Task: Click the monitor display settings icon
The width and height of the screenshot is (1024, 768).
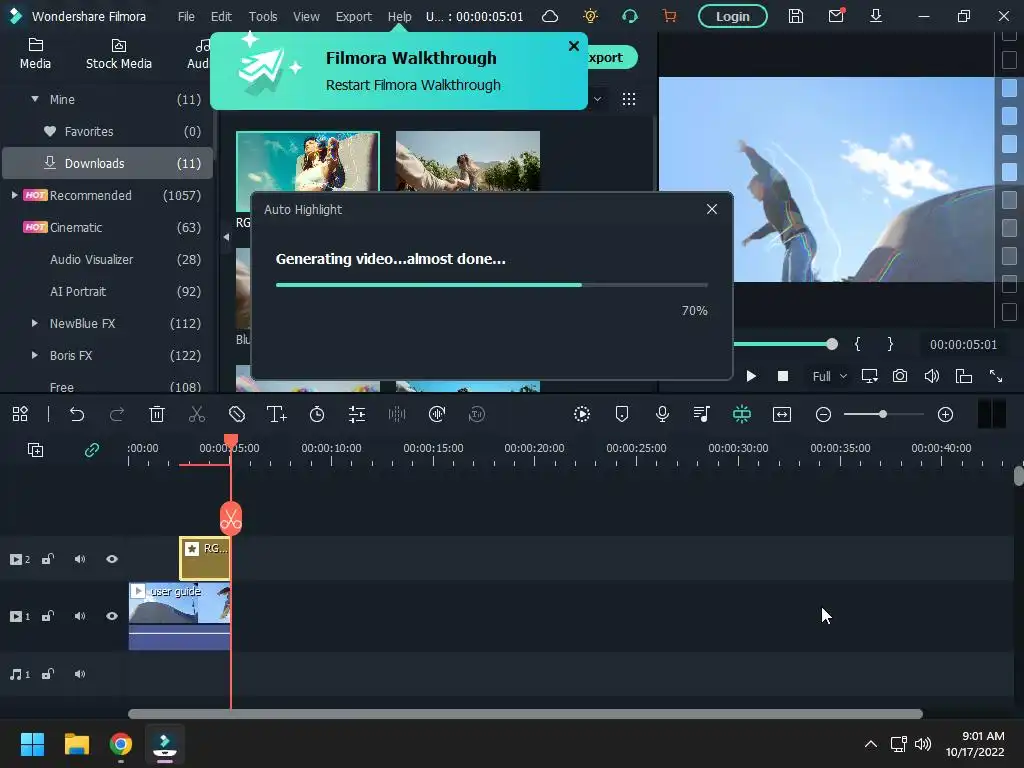Action: (869, 376)
